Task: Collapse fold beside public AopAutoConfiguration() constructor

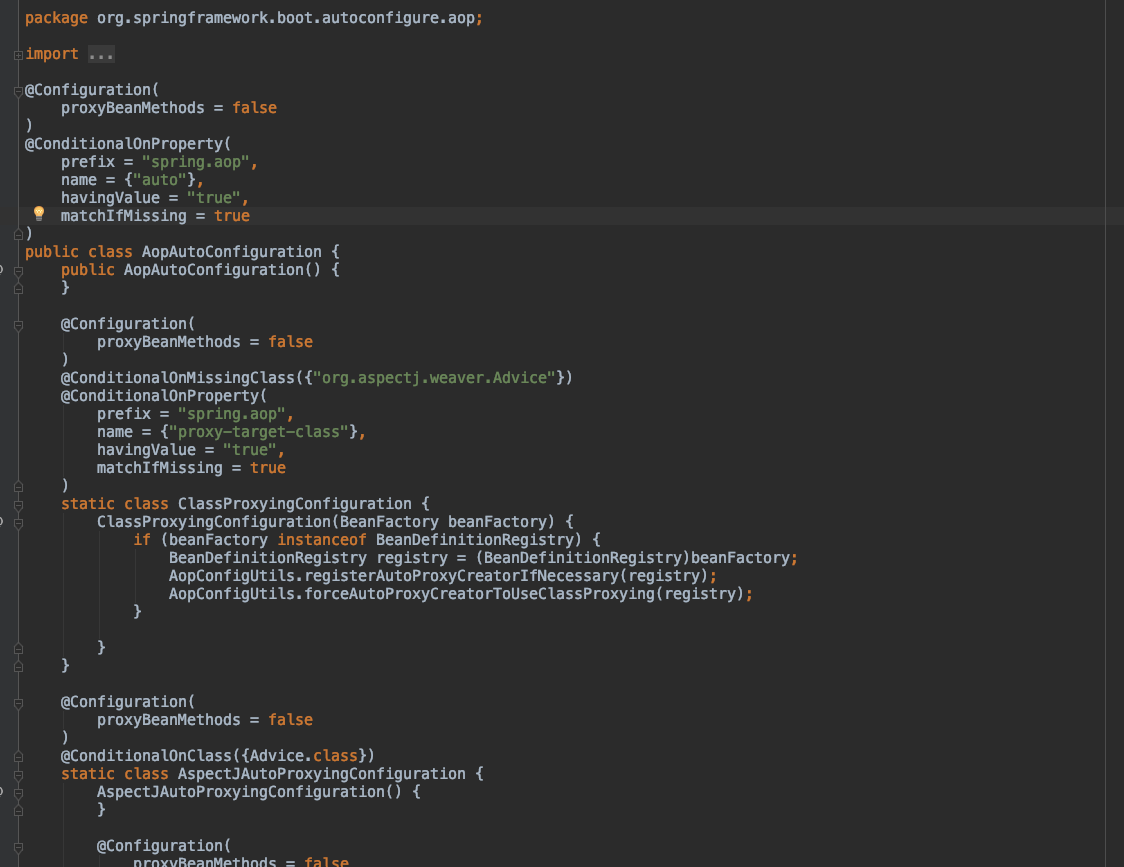Action: coord(19,271)
